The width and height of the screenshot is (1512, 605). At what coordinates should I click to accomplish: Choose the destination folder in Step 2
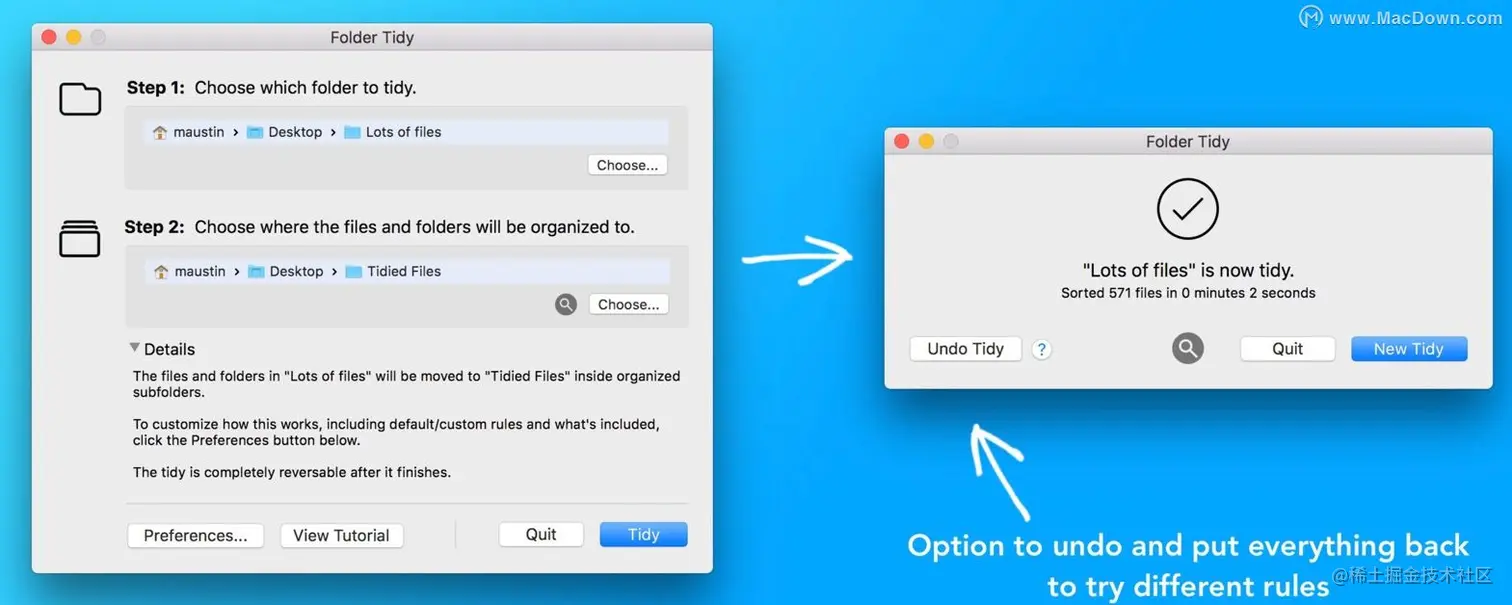(629, 304)
